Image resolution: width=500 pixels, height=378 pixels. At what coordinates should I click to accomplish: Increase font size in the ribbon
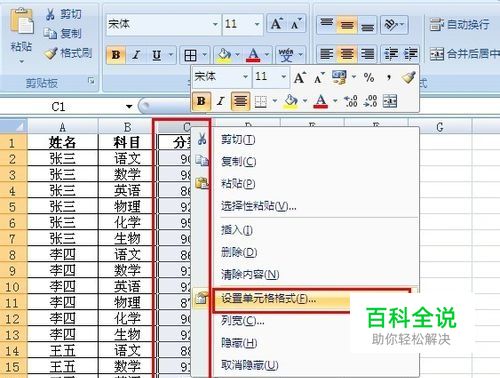pyautogui.click(x=277, y=24)
